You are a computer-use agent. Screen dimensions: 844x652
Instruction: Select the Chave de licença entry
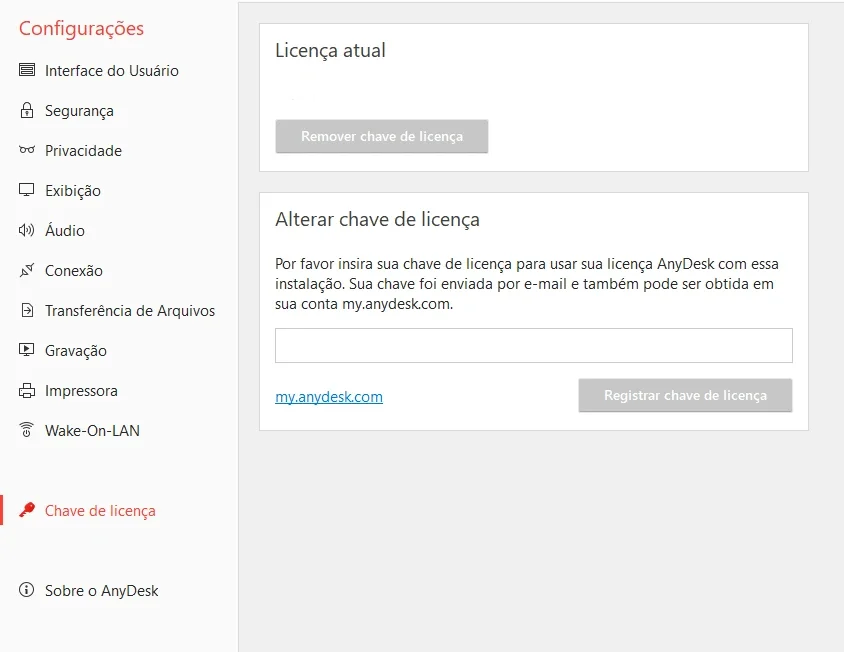tap(100, 511)
